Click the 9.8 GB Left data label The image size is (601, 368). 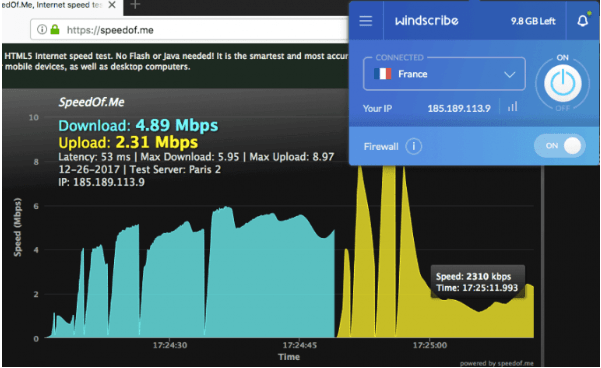click(533, 21)
